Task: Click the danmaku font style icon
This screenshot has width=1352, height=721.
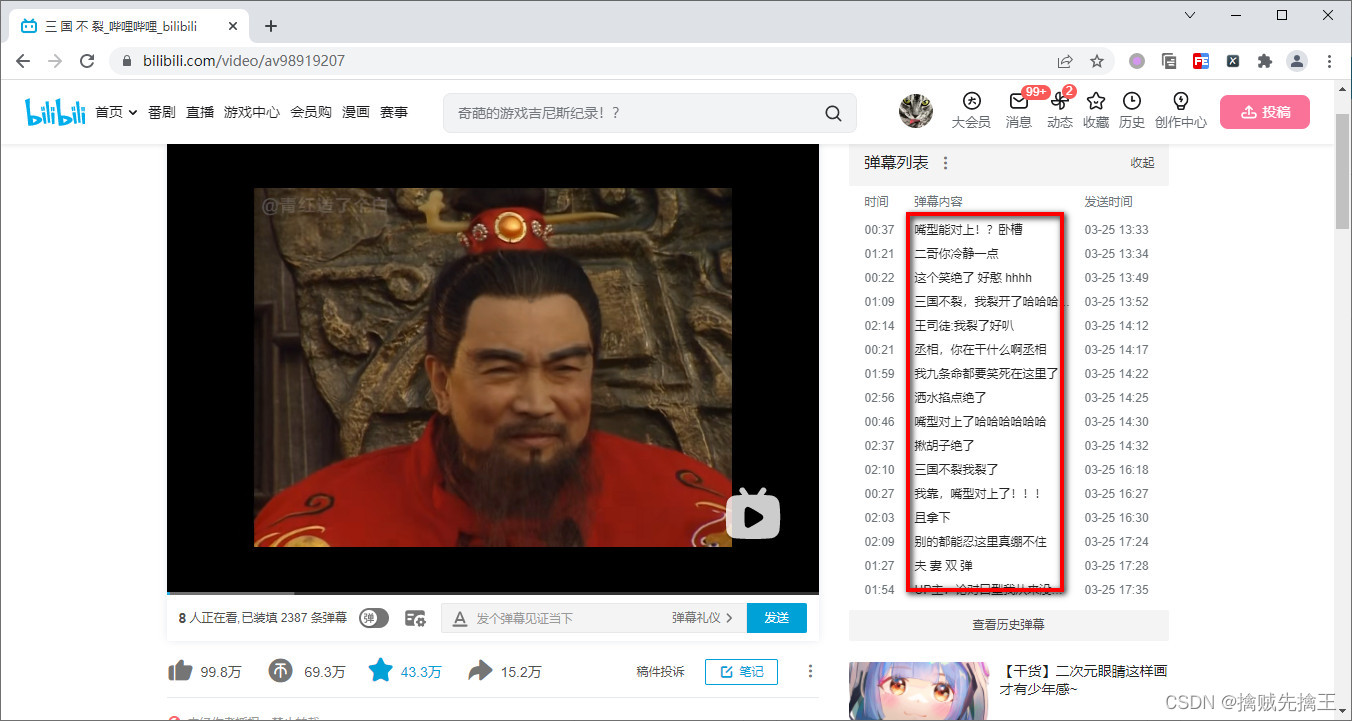Action: tap(459, 618)
